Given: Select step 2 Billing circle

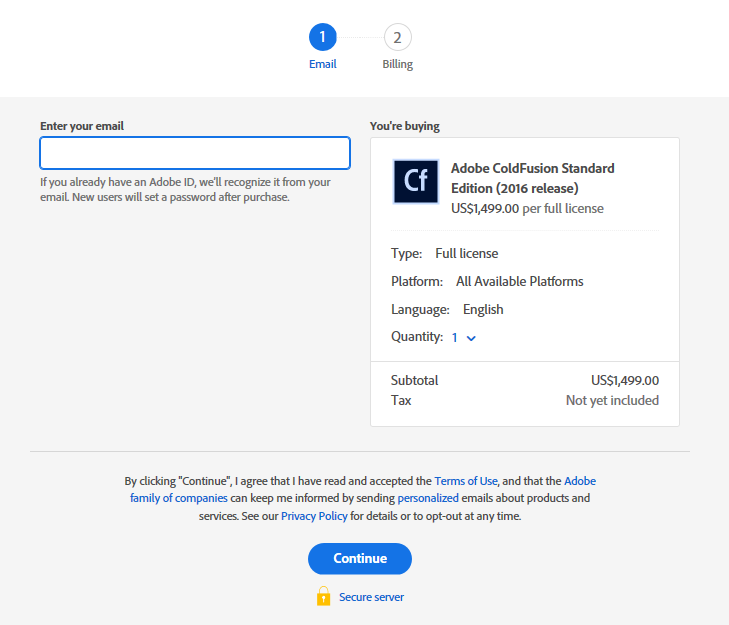Looking at the screenshot, I should pyautogui.click(x=398, y=37).
